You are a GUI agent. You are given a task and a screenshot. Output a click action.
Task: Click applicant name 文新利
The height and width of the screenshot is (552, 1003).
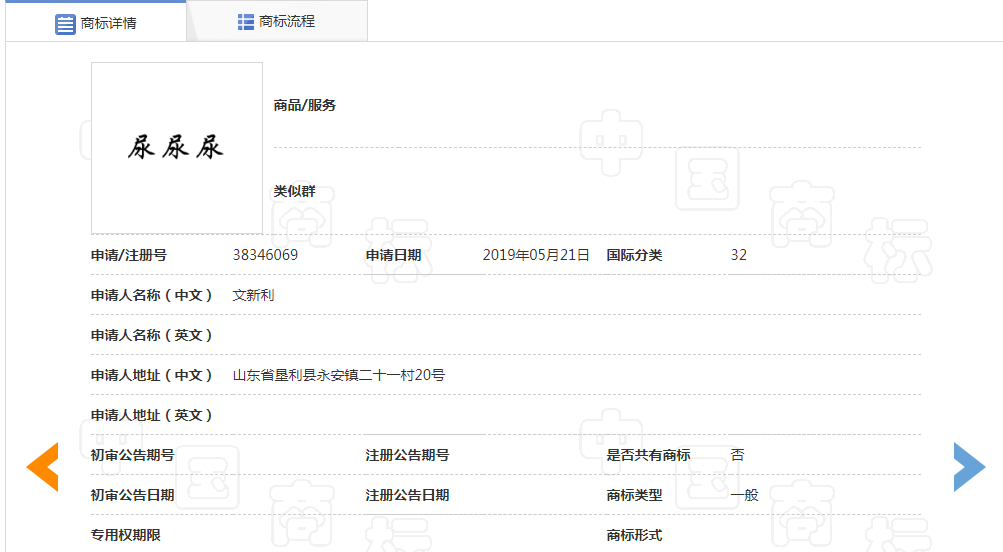coord(253,295)
